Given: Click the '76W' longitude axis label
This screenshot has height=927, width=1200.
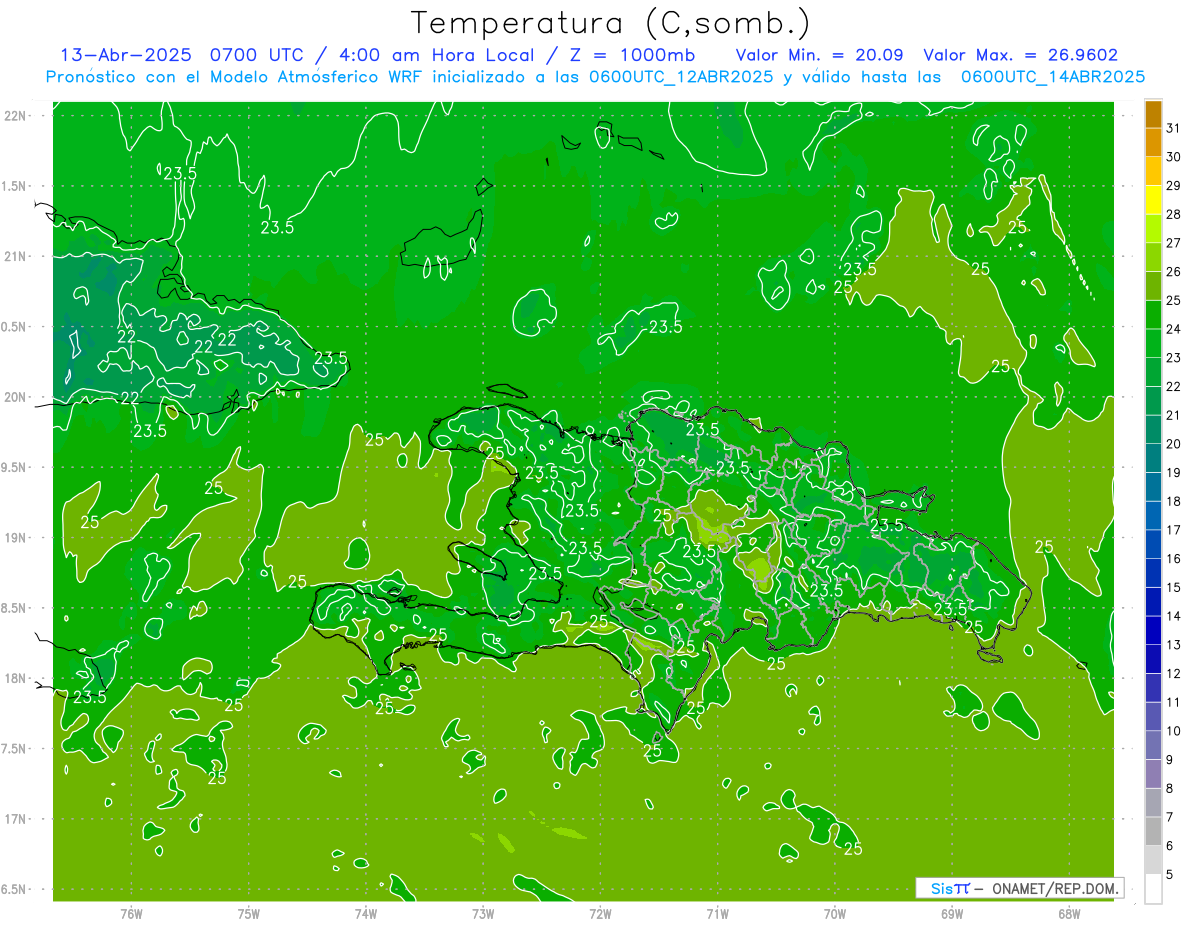Looking at the screenshot, I should click(x=131, y=914).
